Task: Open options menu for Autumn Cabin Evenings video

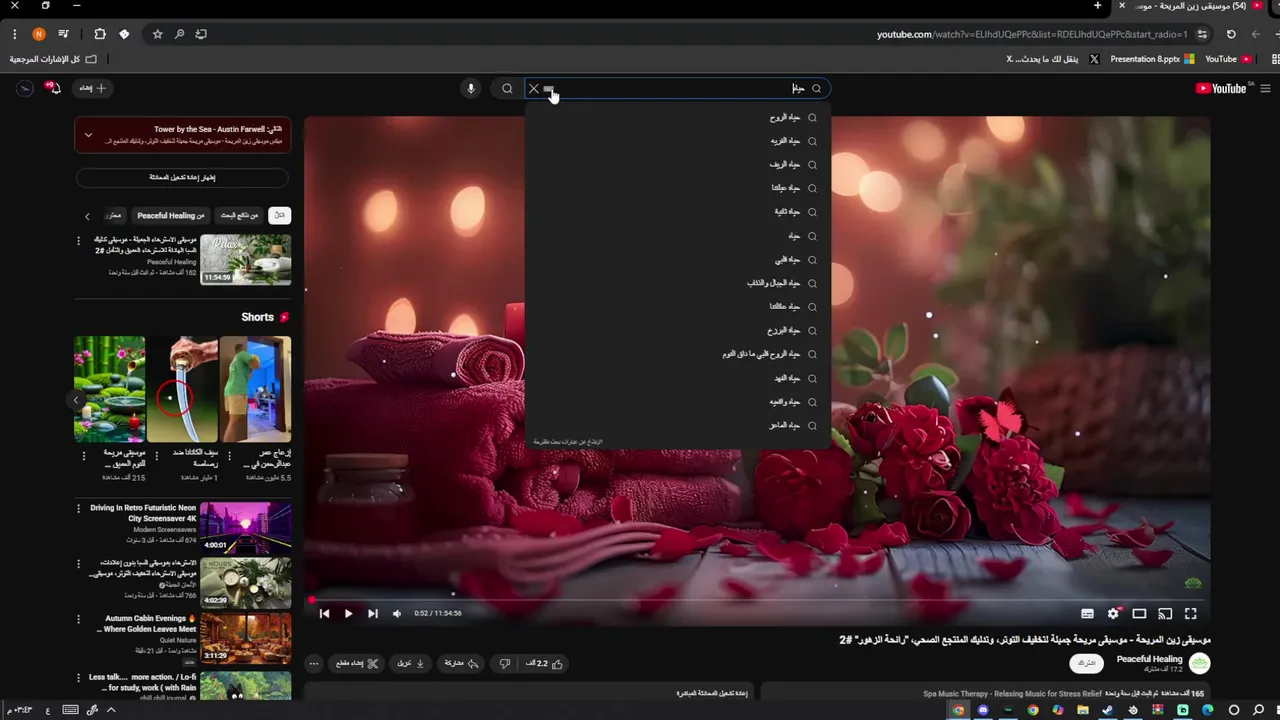Action: click(79, 620)
